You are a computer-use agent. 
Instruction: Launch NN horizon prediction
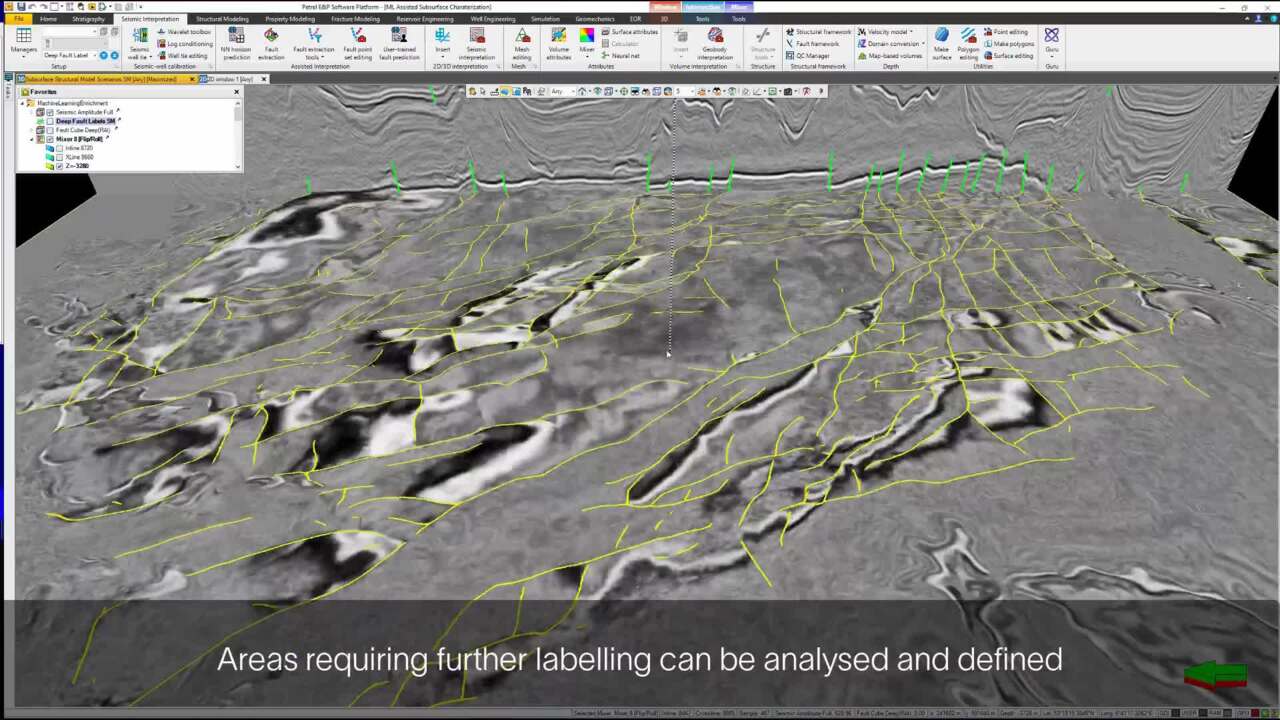click(x=236, y=44)
